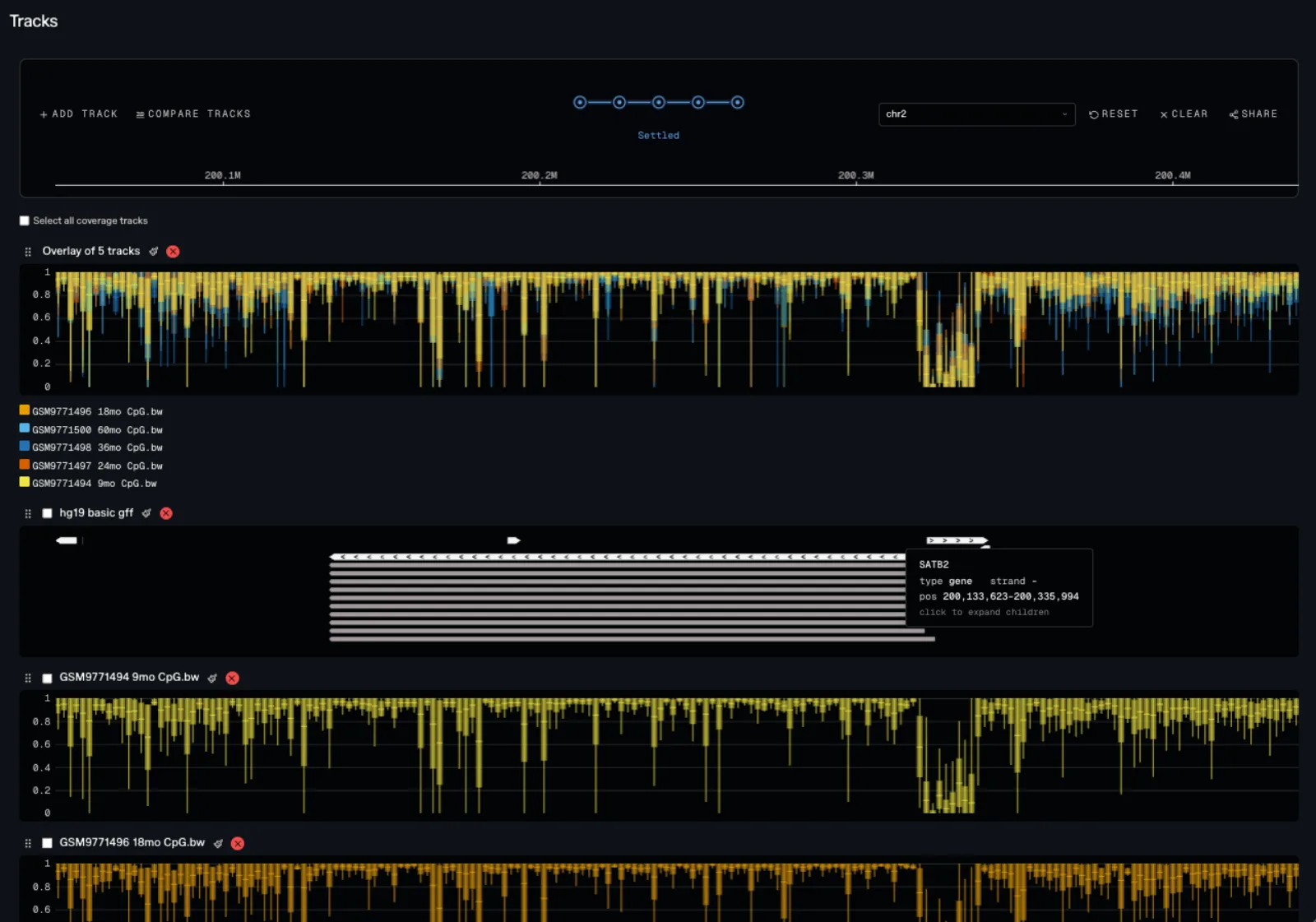Tick the GSM9771496 18mo CpG.bw checkbox

click(x=47, y=843)
